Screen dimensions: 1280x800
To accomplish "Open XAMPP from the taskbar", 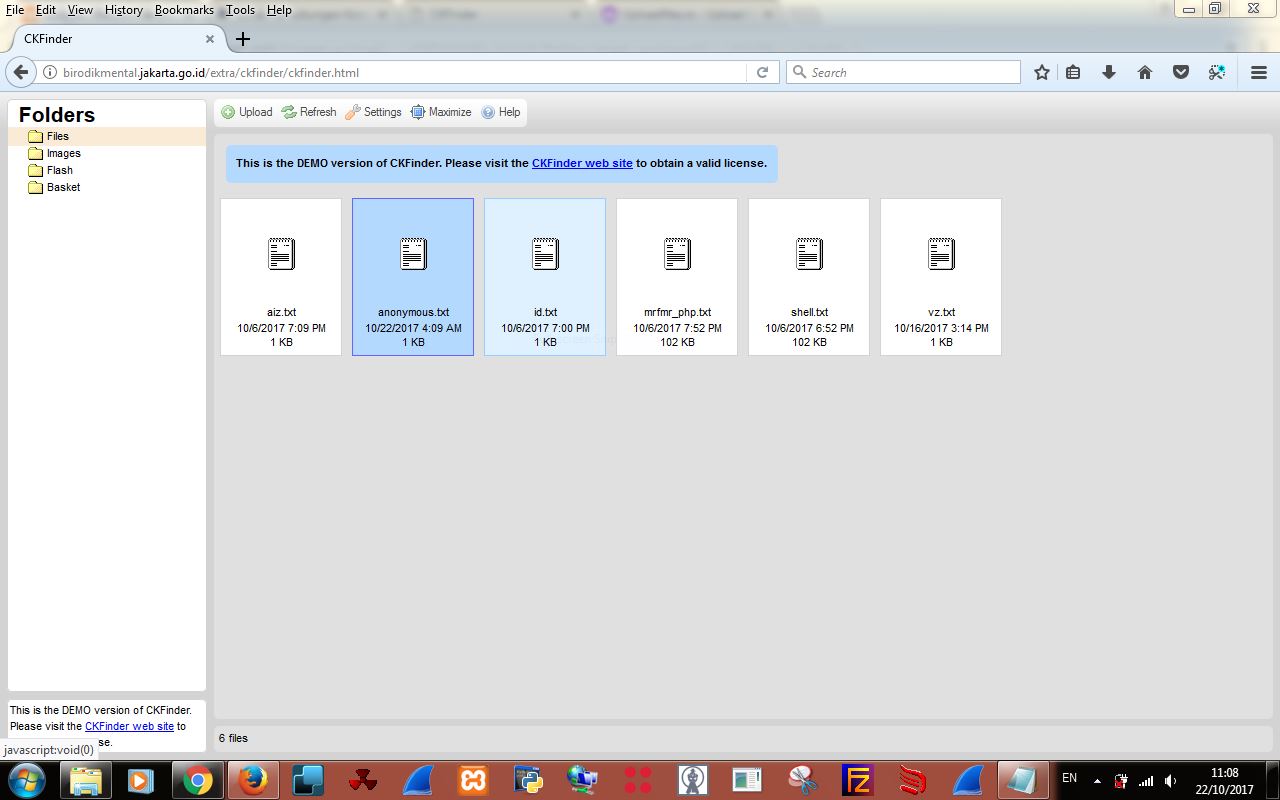I will [473, 779].
